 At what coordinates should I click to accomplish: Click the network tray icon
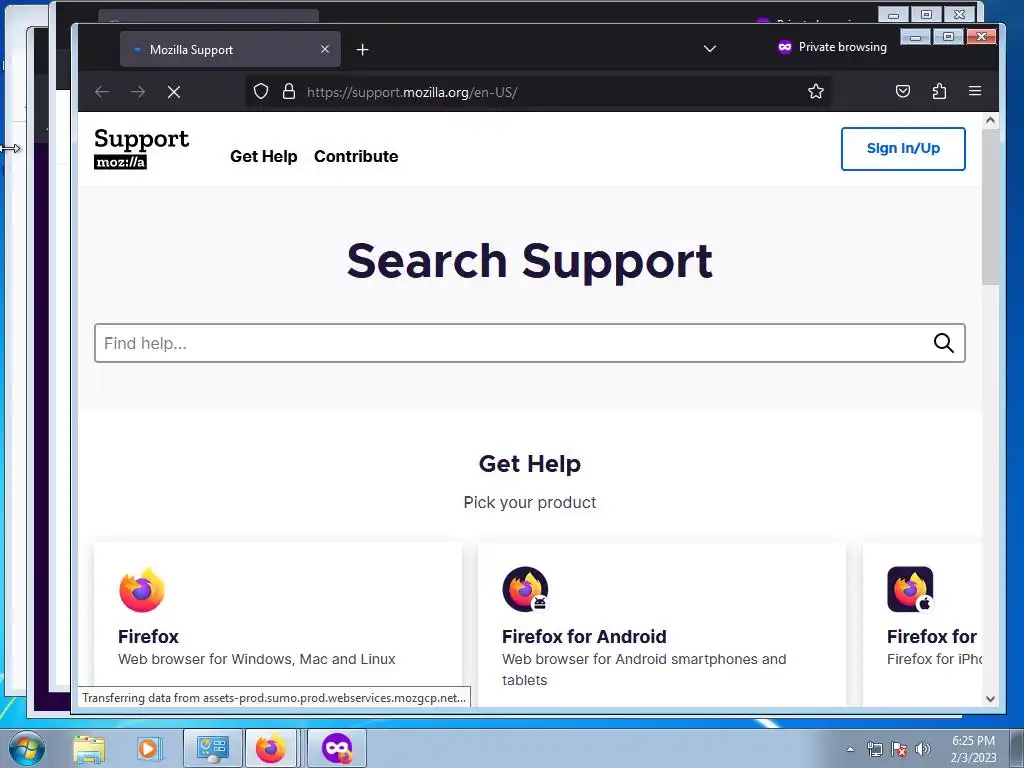pyautogui.click(x=874, y=749)
